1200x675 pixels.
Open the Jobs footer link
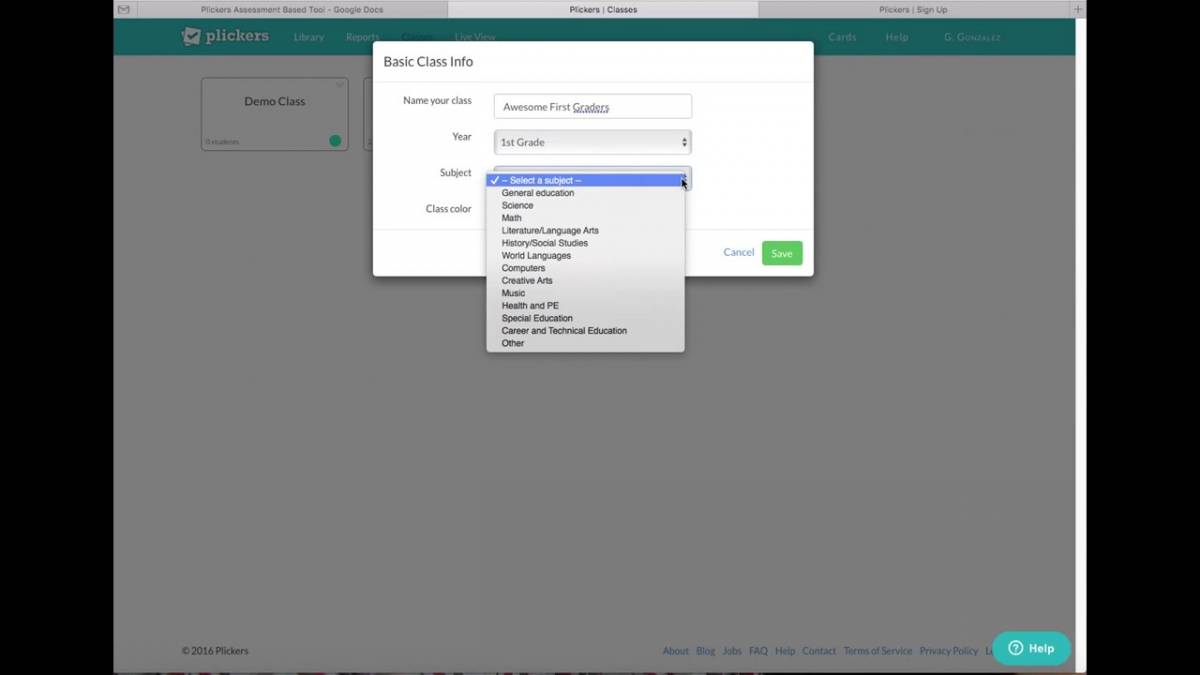[732, 651]
